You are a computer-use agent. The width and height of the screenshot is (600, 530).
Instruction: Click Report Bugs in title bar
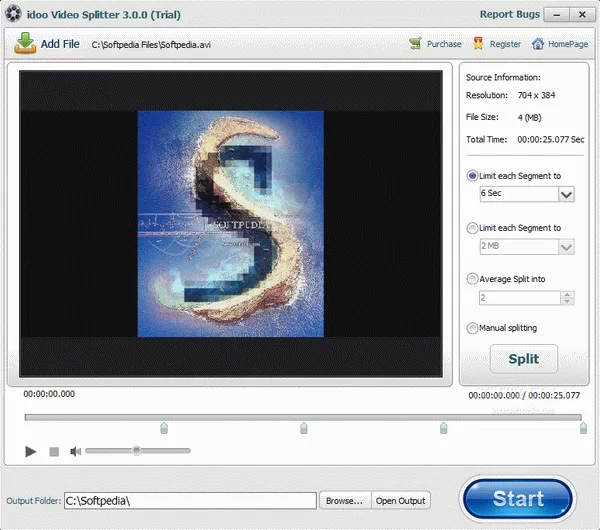tap(509, 16)
